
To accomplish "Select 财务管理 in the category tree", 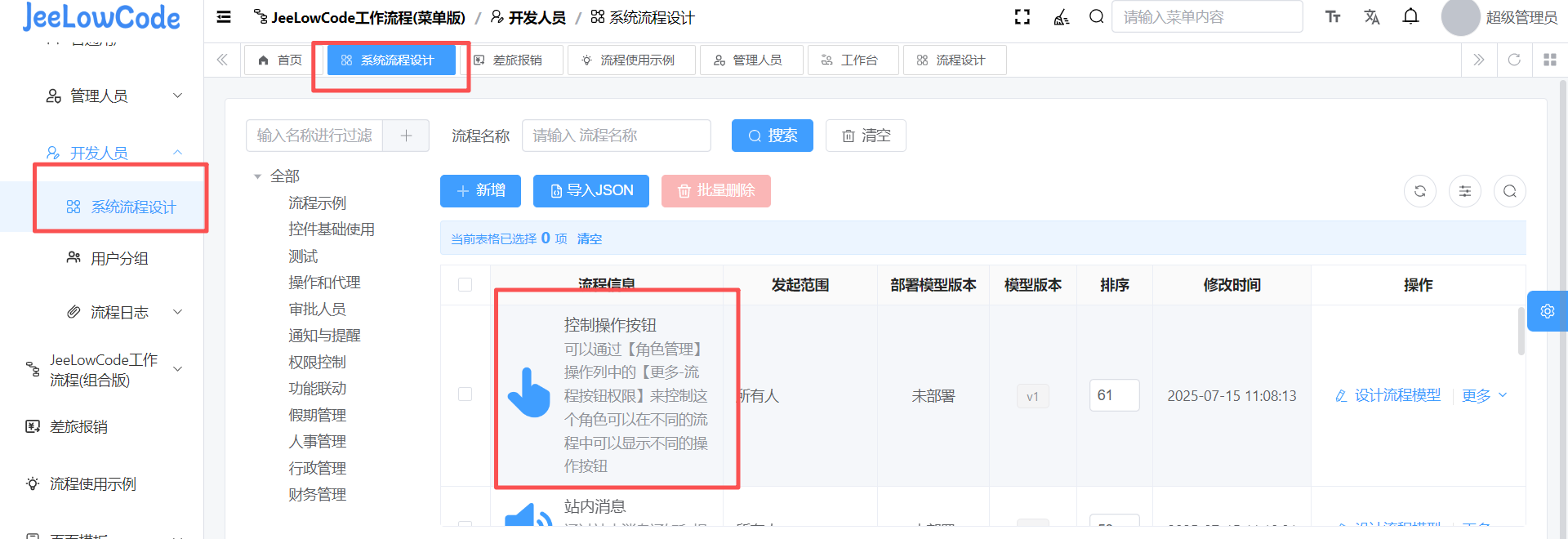I will [x=317, y=495].
